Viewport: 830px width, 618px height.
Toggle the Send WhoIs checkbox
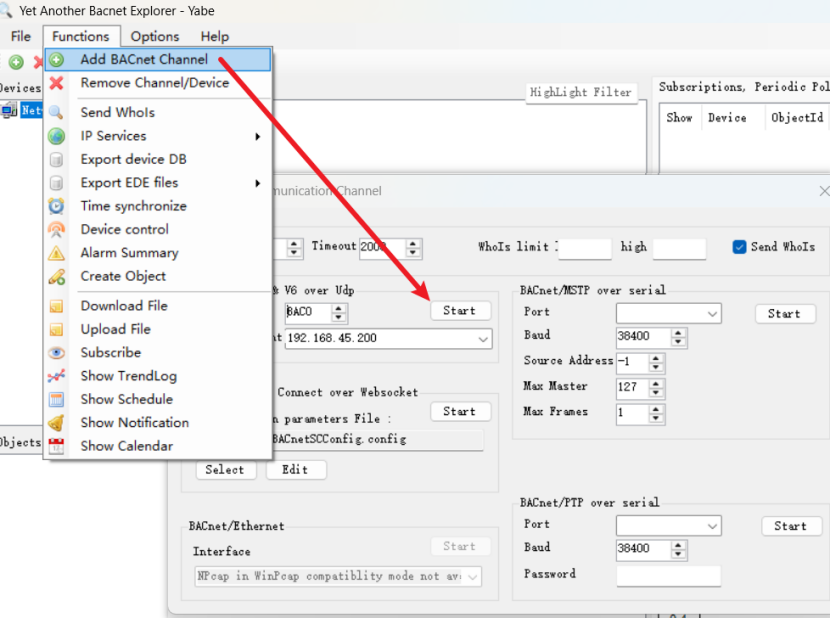[739, 247]
